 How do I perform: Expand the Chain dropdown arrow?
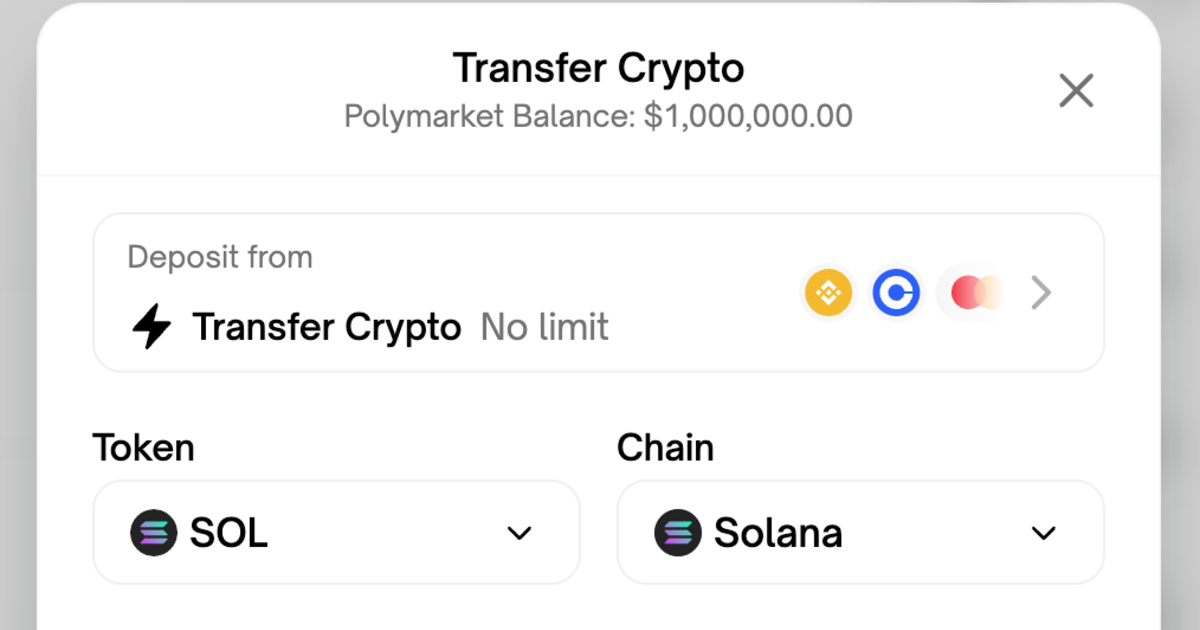(x=1043, y=533)
